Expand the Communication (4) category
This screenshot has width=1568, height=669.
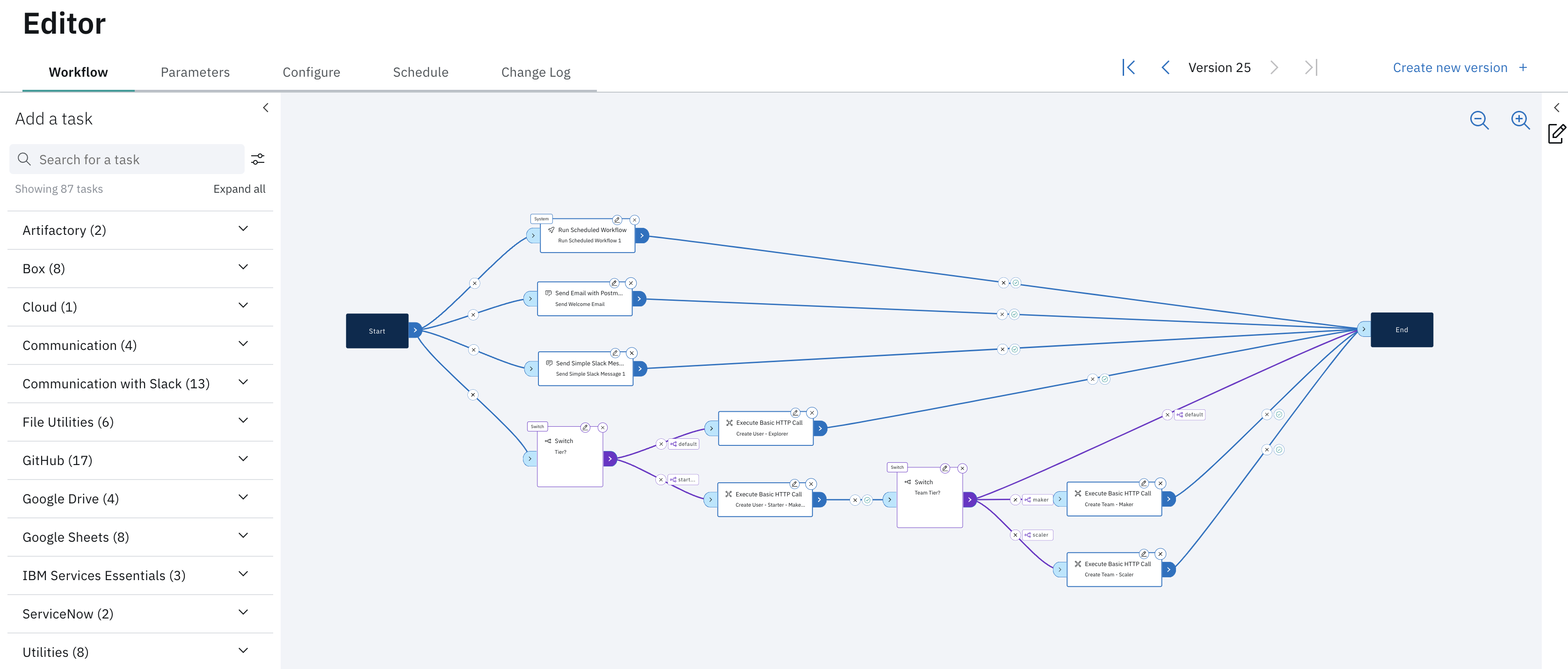click(x=140, y=345)
